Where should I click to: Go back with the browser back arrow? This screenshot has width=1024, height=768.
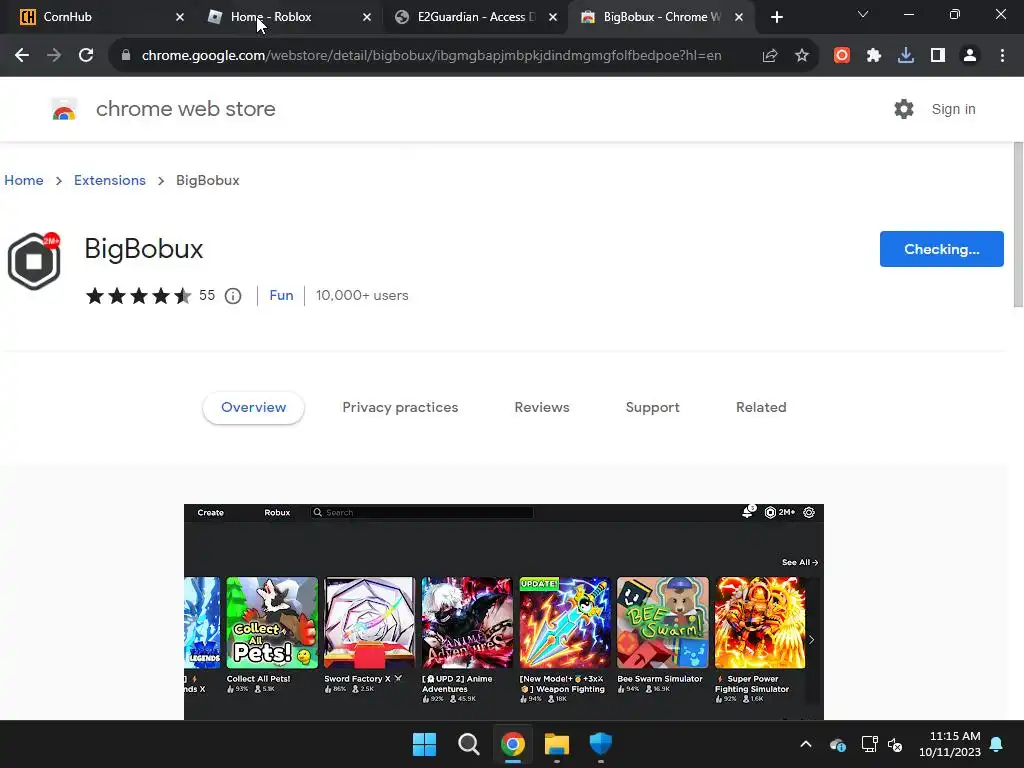tap(22, 56)
